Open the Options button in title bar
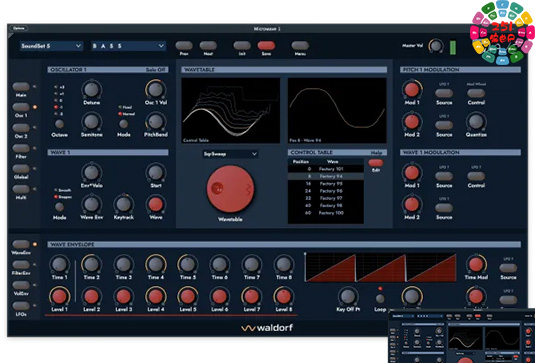 coord(19,29)
